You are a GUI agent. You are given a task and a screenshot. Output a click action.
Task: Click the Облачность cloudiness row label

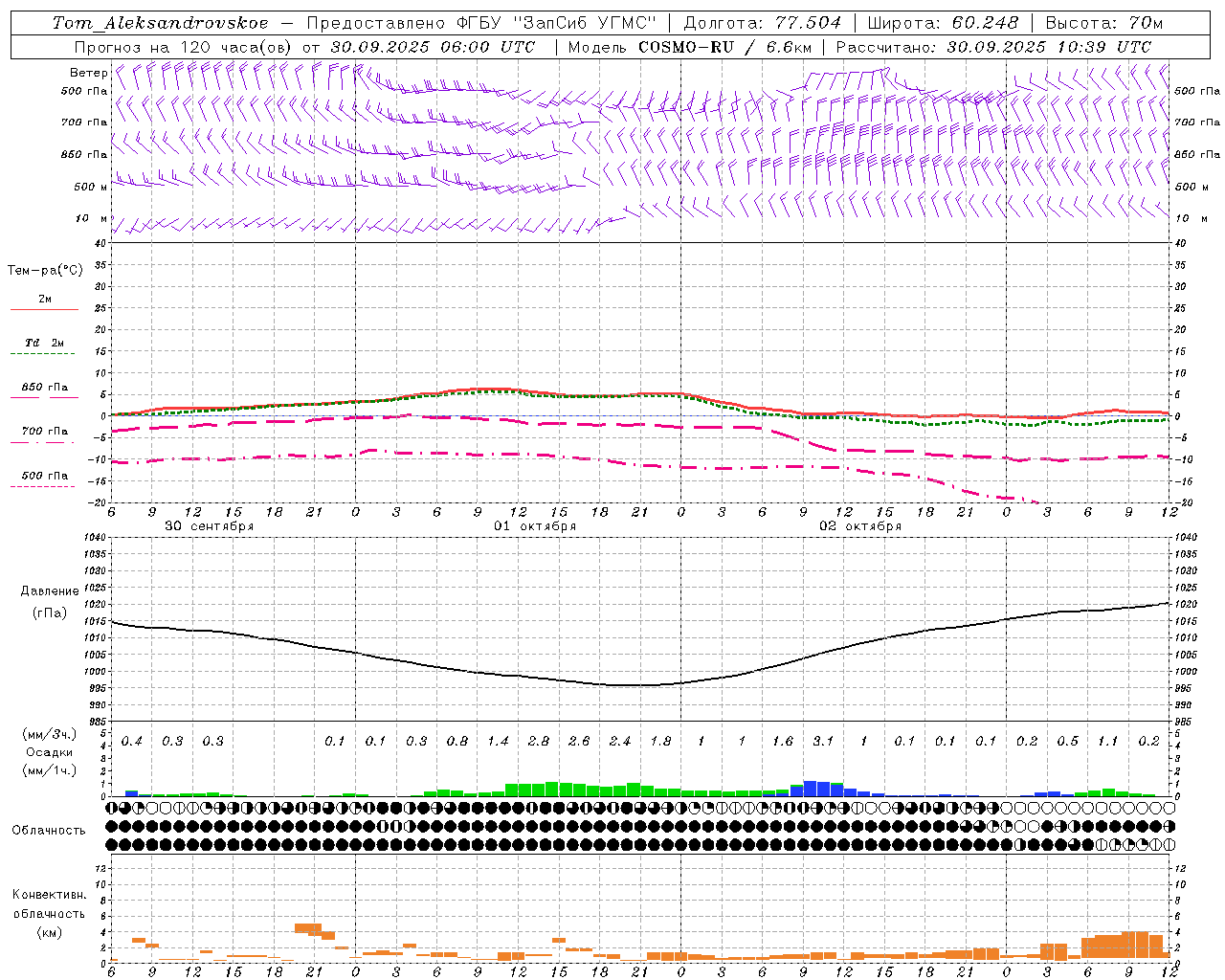click(49, 831)
